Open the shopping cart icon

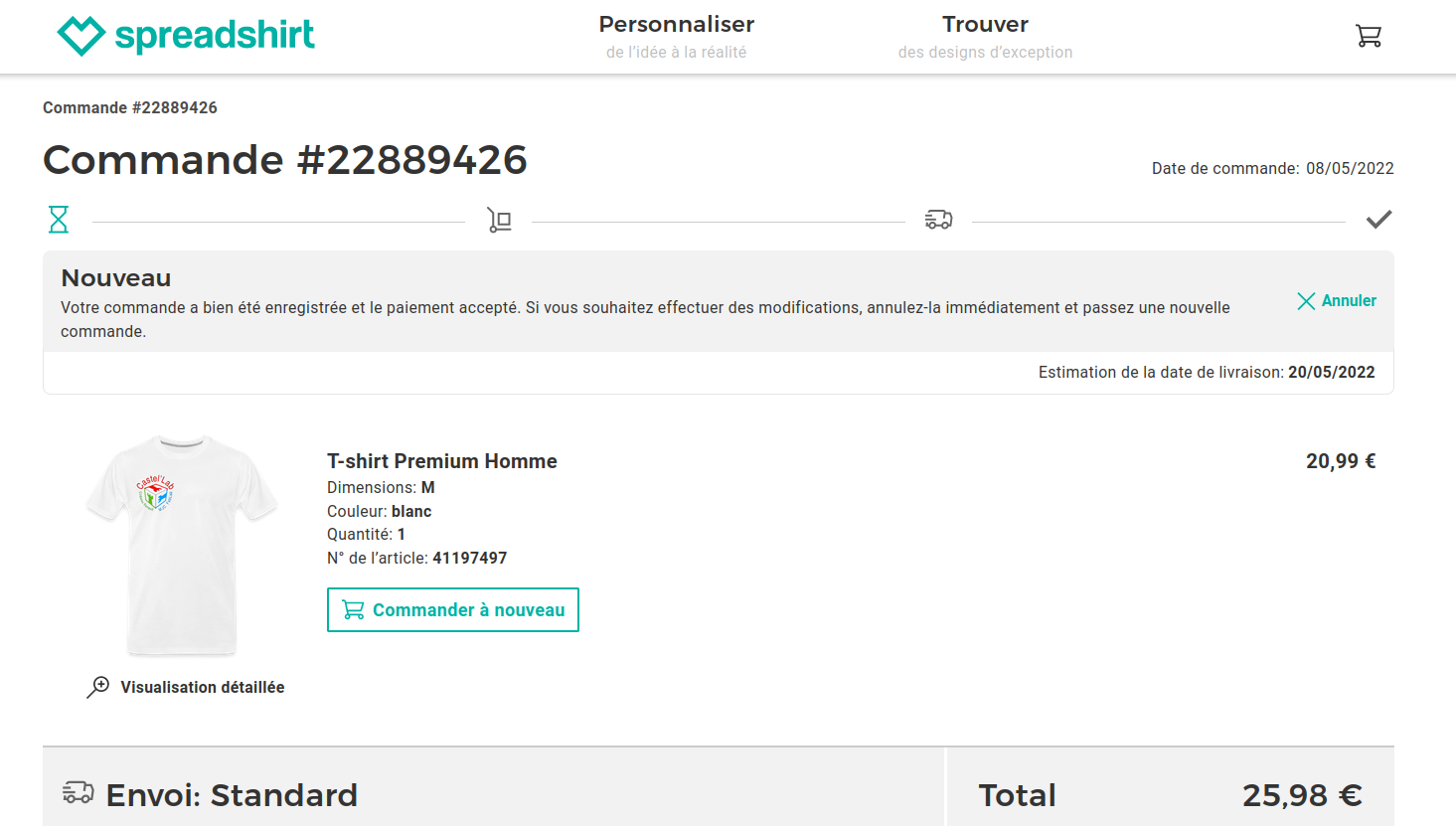(x=1369, y=36)
